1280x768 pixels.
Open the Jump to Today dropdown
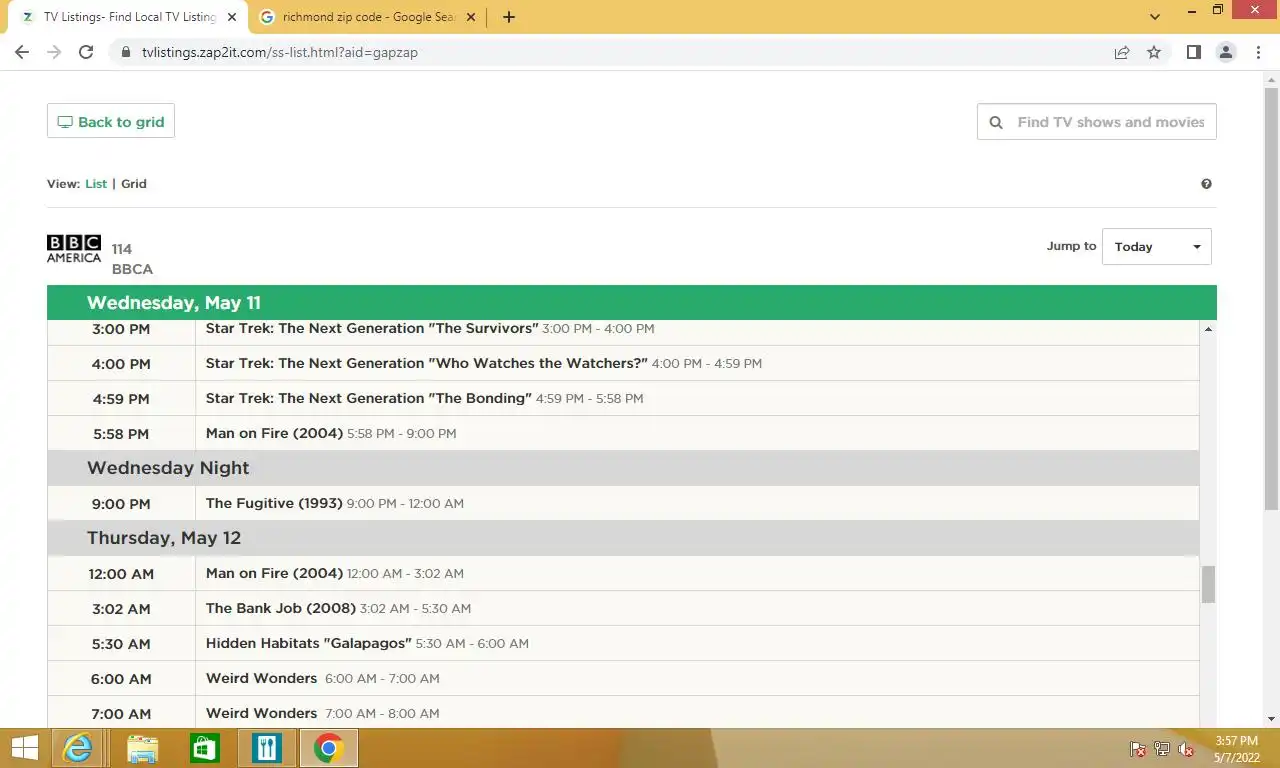click(1157, 247)
